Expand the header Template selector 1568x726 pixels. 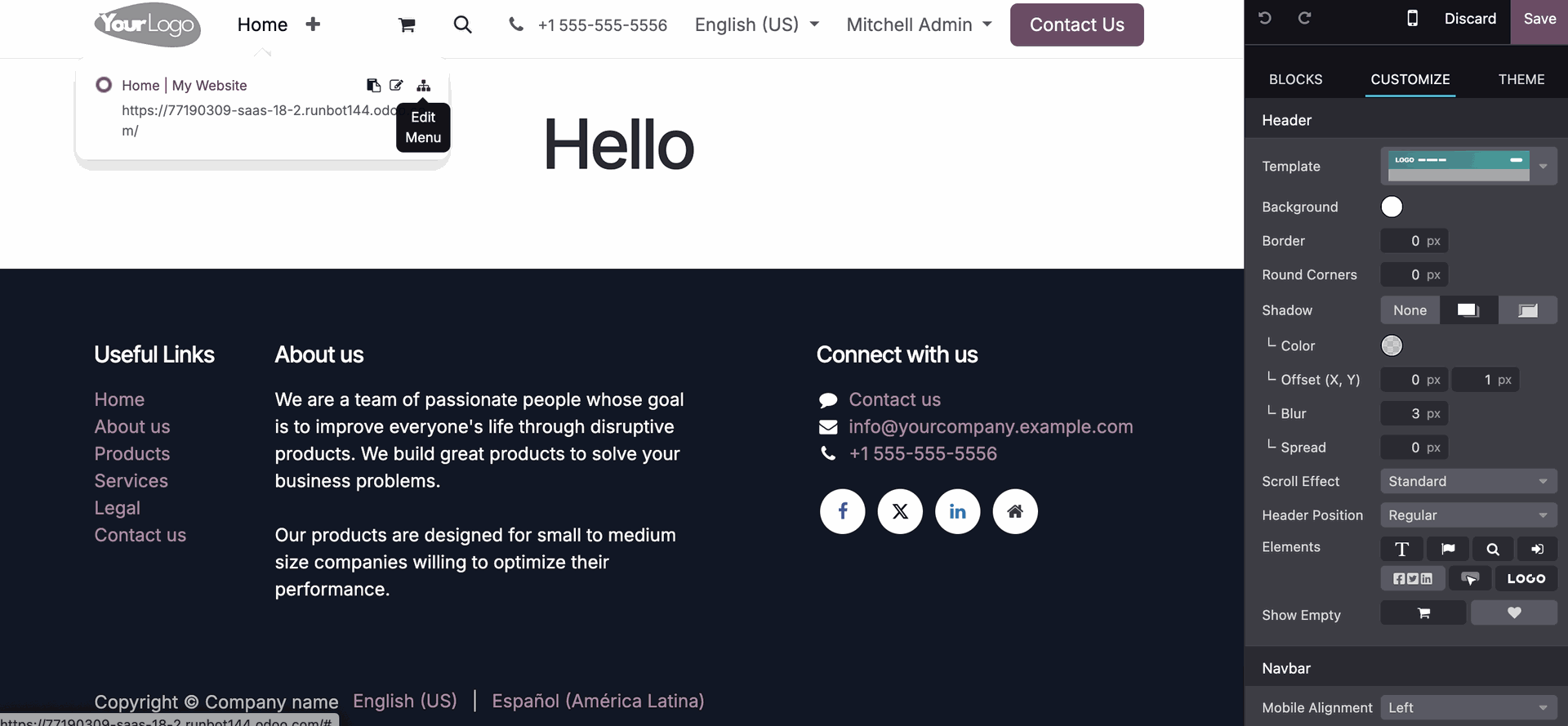tap(1468, 166)
